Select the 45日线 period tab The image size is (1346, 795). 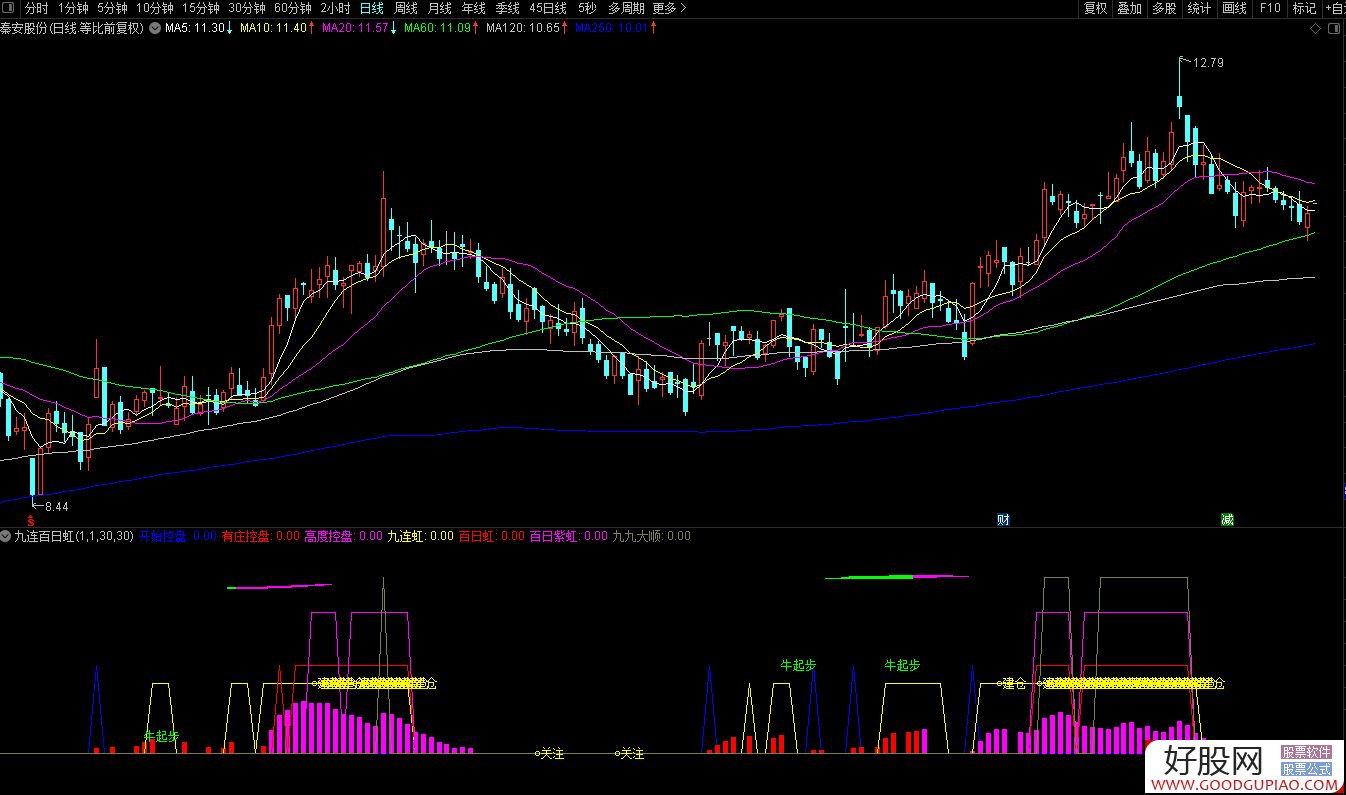coord(547,8)
